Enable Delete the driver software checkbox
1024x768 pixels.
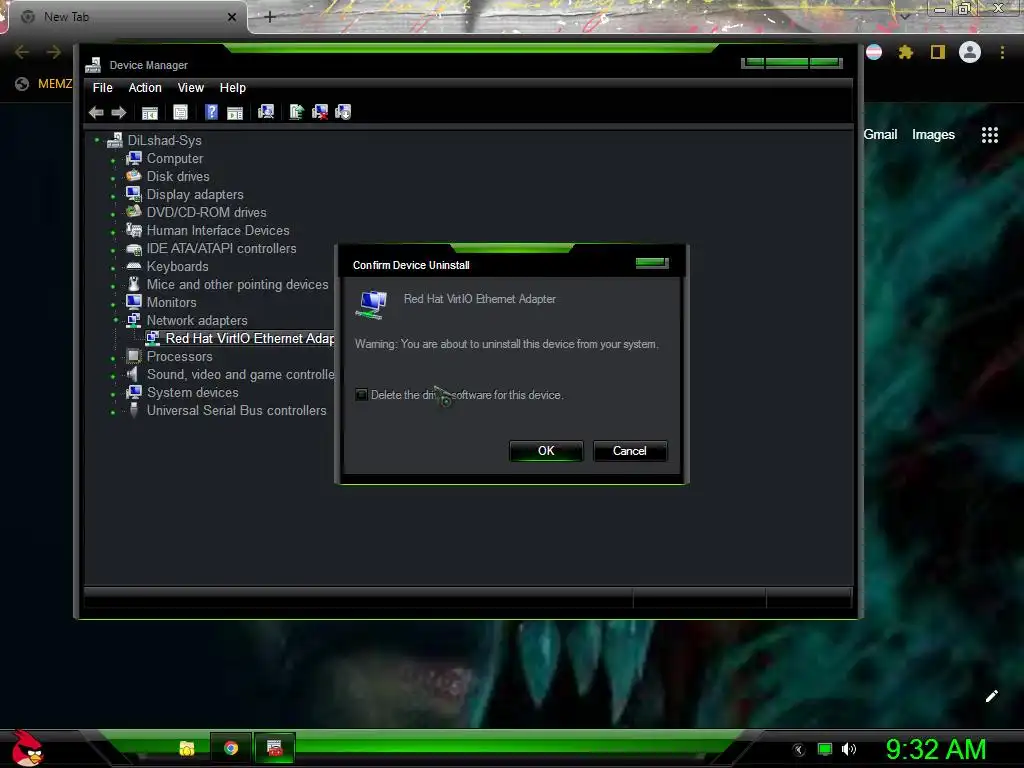tap(361, 394)
